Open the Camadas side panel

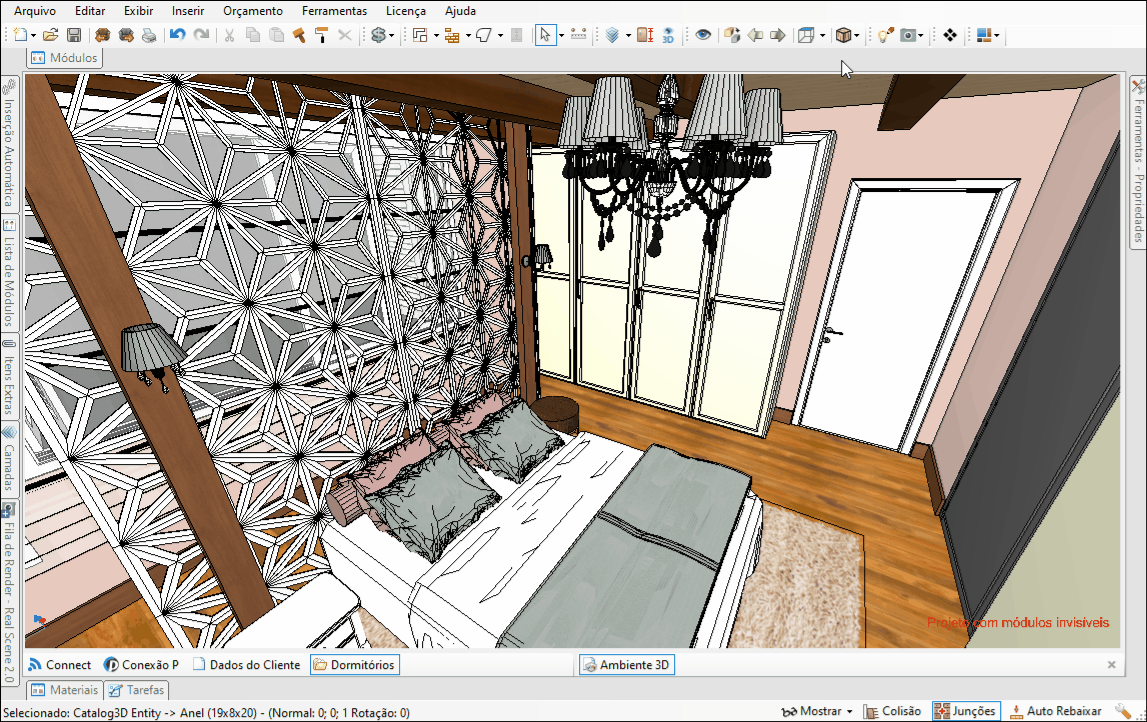pyautogui.click(x=9, y=459)
